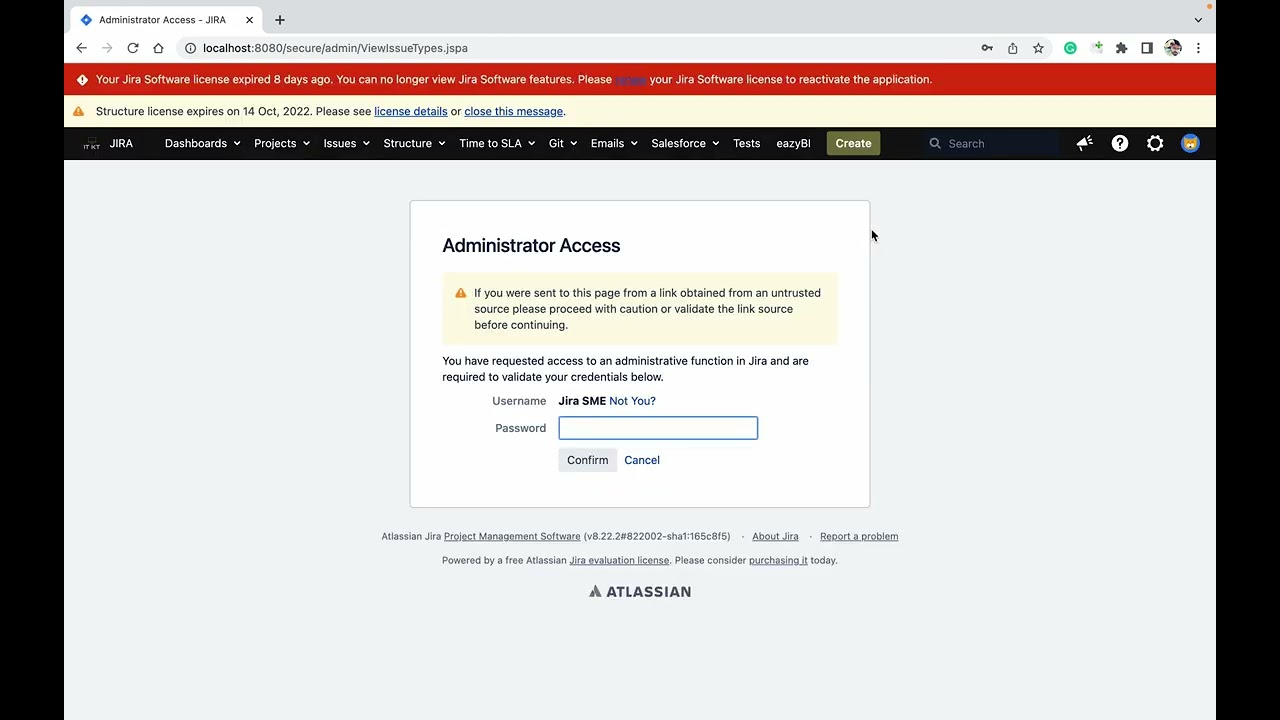Open the eazyBI menu item
1280x720 pixels.
(x=793, y=144)
